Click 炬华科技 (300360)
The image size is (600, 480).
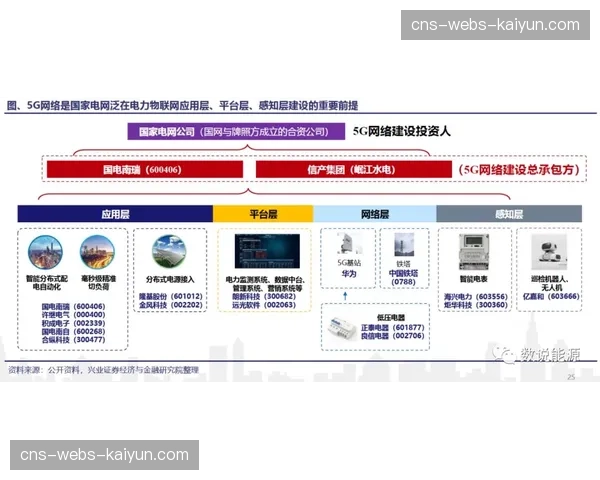(x=476, y=305)
